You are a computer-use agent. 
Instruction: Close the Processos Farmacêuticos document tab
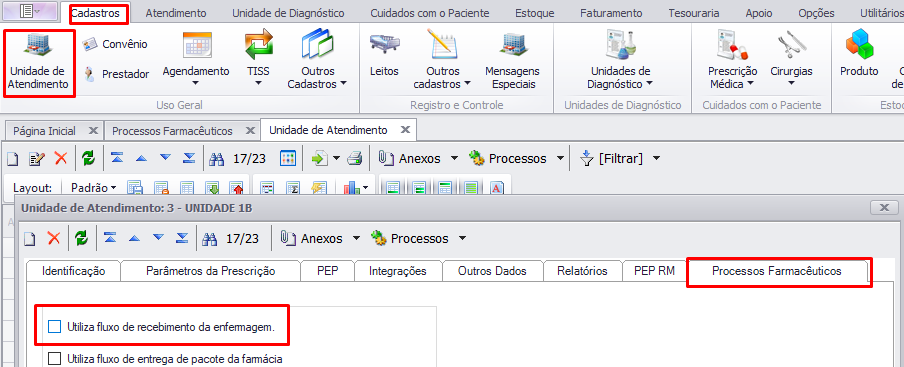pos(250,131)
